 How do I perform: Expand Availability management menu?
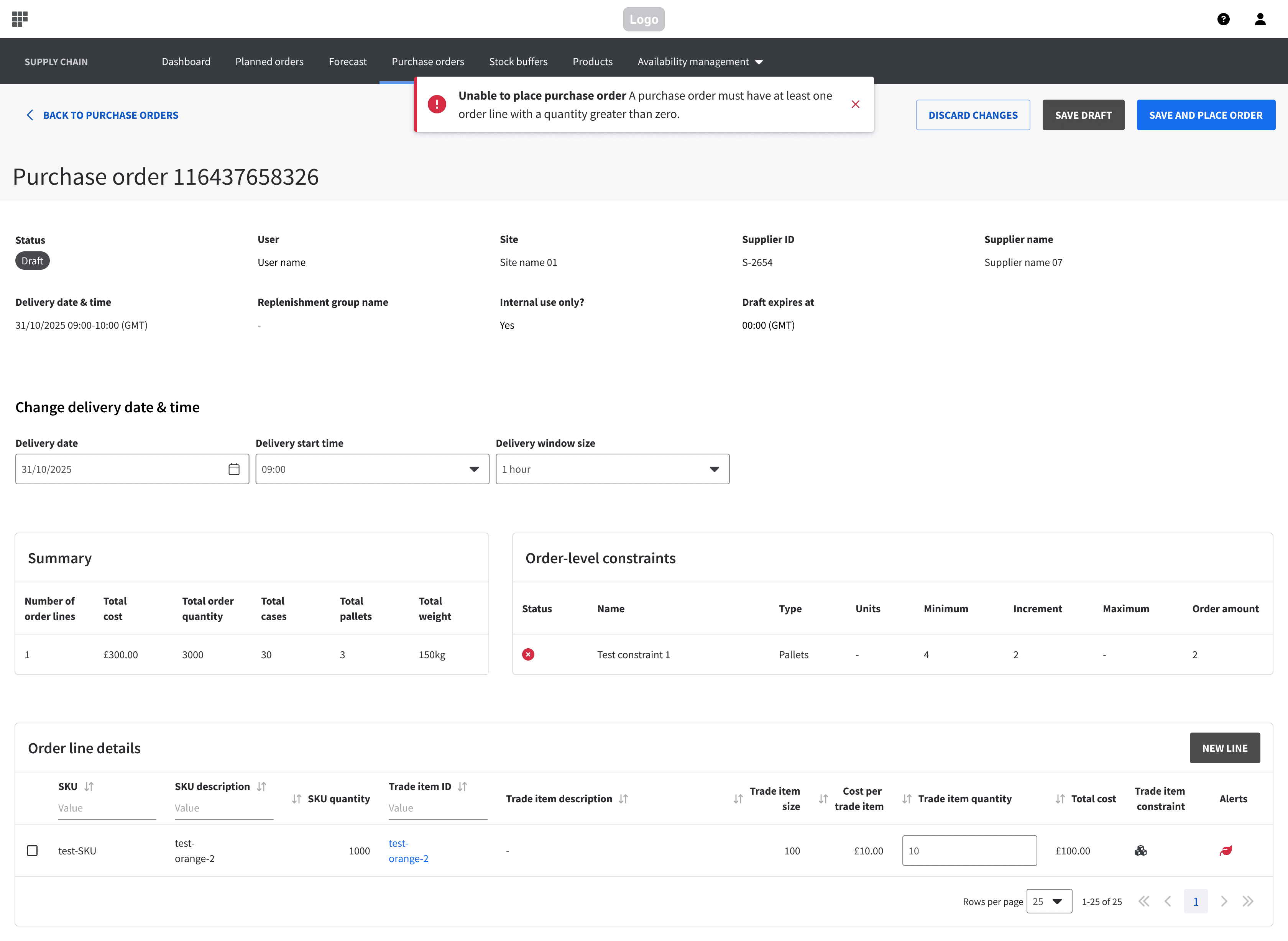tap(700, 62)
